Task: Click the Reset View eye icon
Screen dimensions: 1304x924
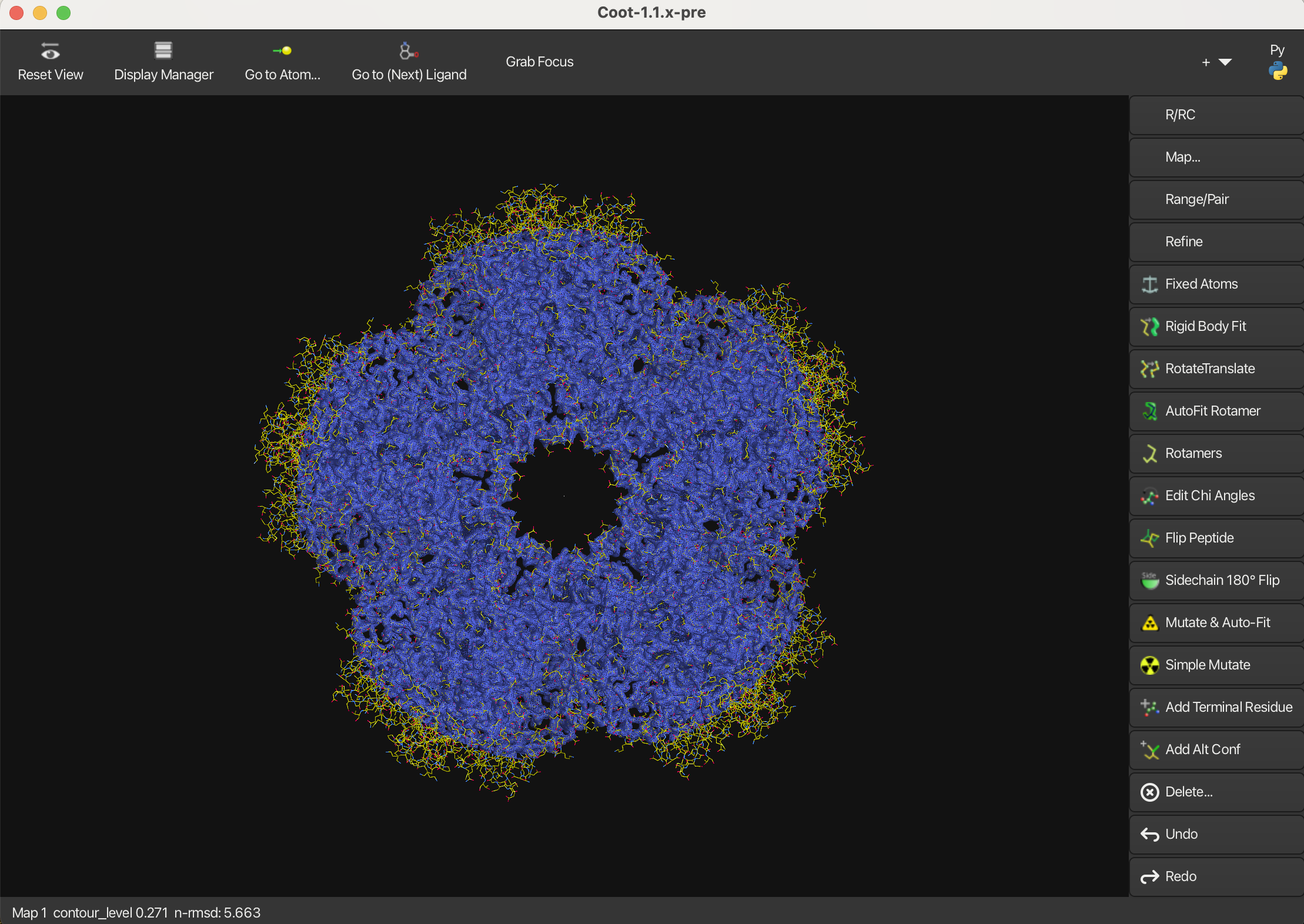Action: pos(50,52)
